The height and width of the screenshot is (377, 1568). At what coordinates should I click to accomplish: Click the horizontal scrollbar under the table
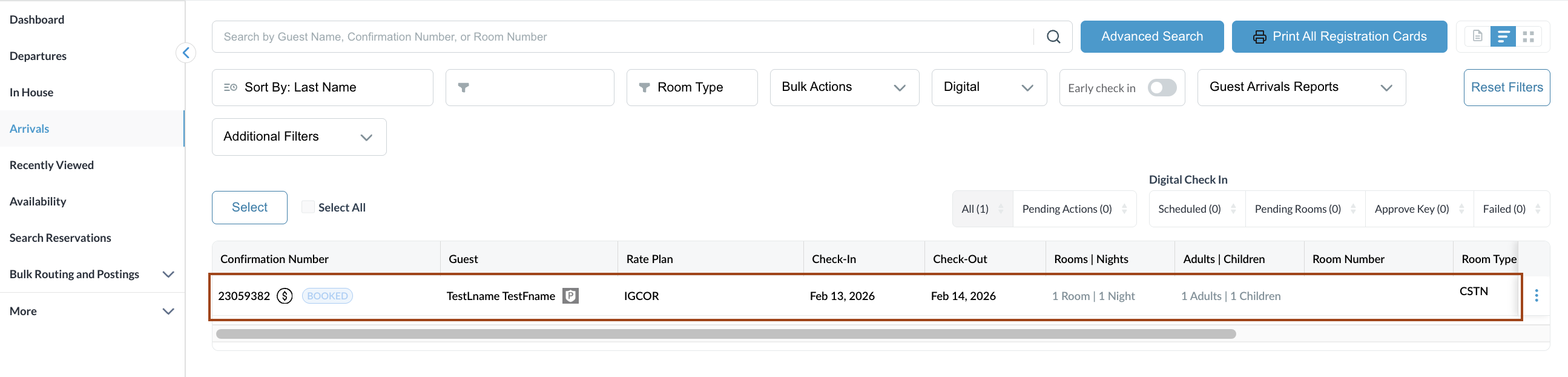[725, 334]
